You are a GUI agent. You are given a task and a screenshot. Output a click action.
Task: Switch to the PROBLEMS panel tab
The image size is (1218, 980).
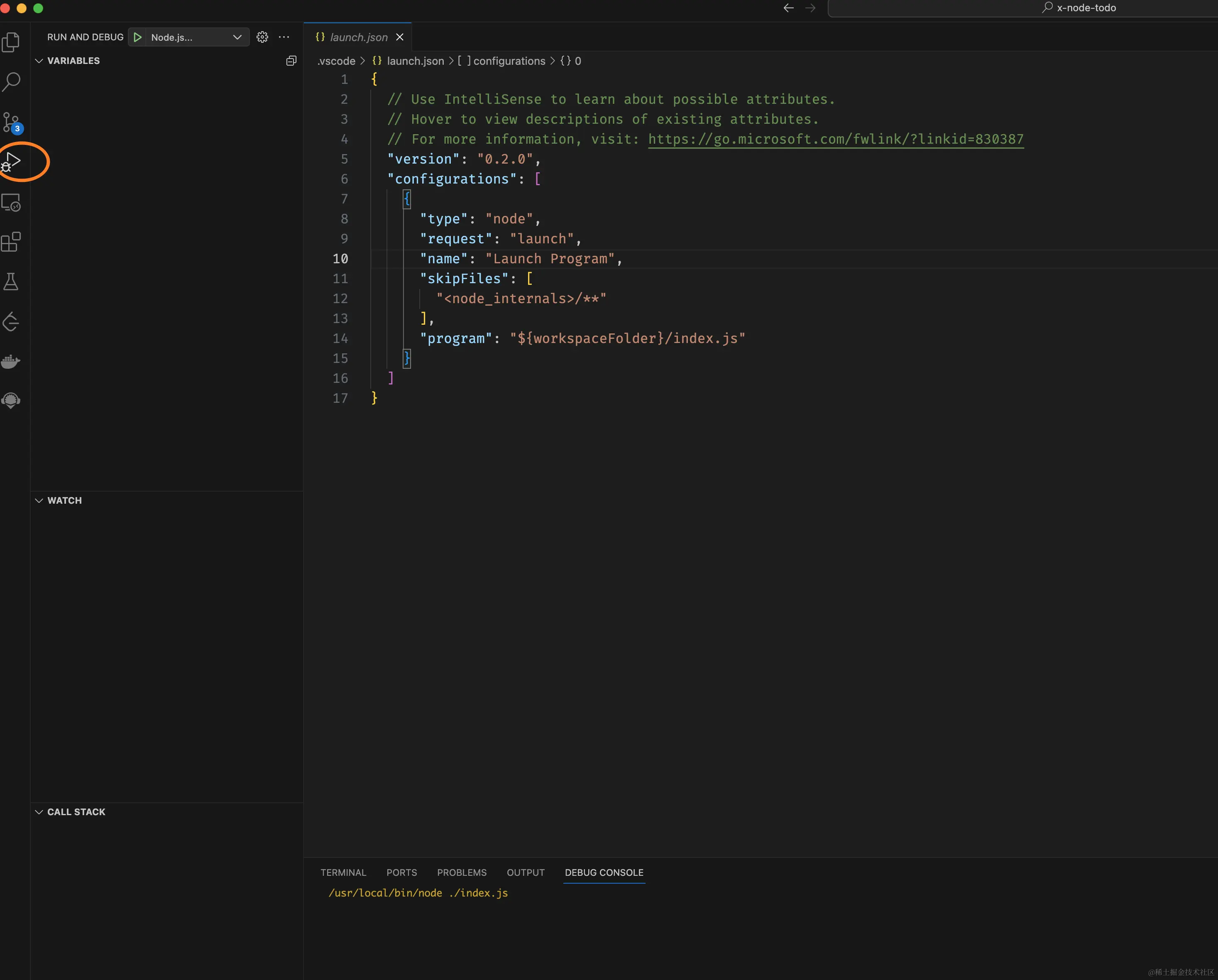click(x=462, y=872)
